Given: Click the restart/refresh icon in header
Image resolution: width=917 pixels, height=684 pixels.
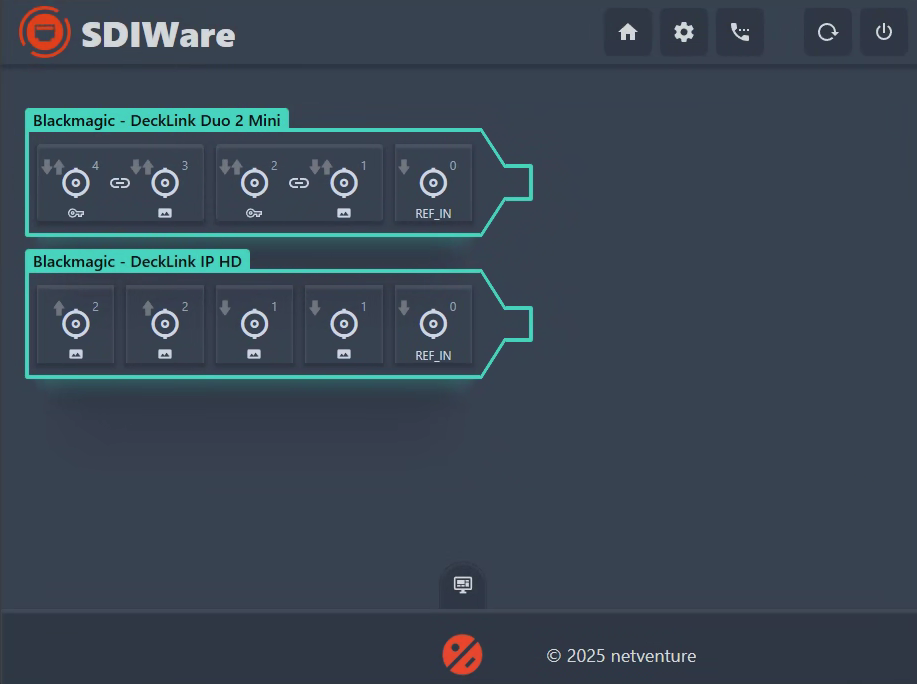Looking at the screenshot, I should pos(827,31).
